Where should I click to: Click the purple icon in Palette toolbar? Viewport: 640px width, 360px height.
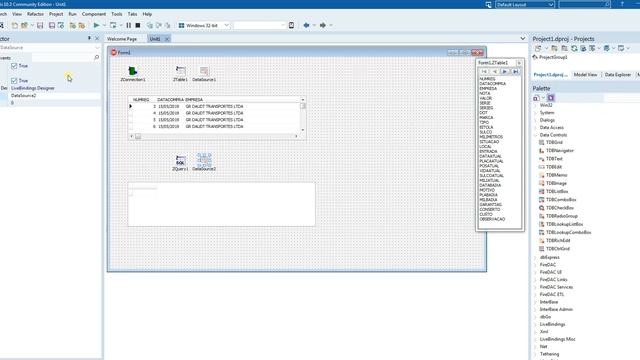pyautogui.click(x=551, y=98)
